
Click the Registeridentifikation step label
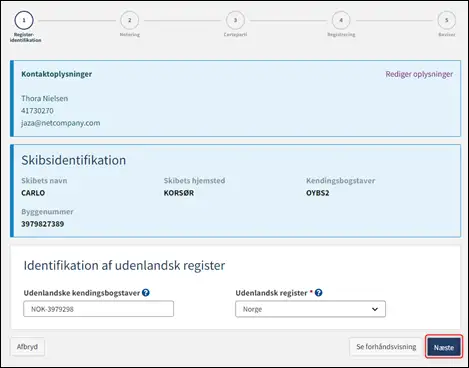(x=25, y=37)
